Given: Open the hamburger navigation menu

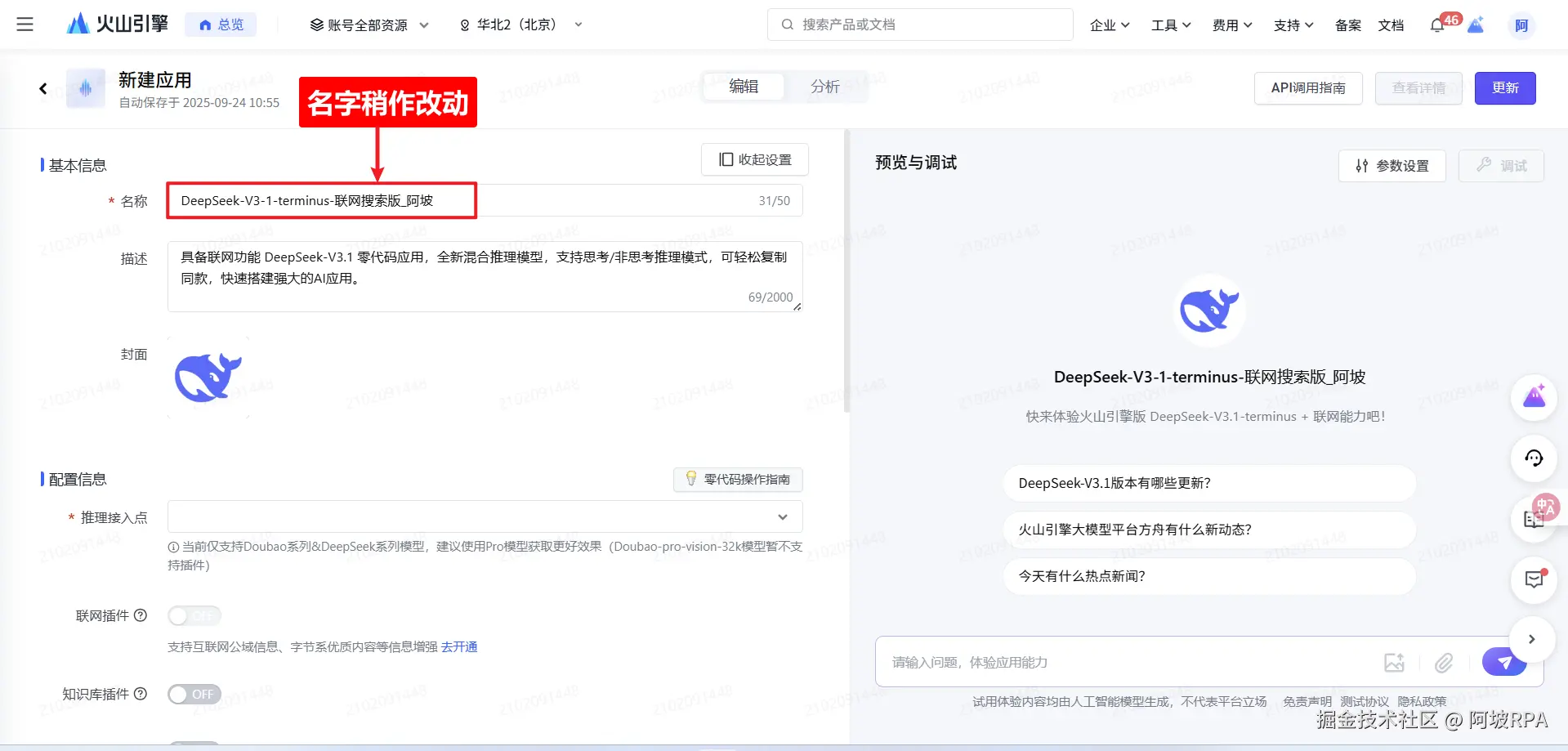Looking at the screenshot, I should [25, 25].
